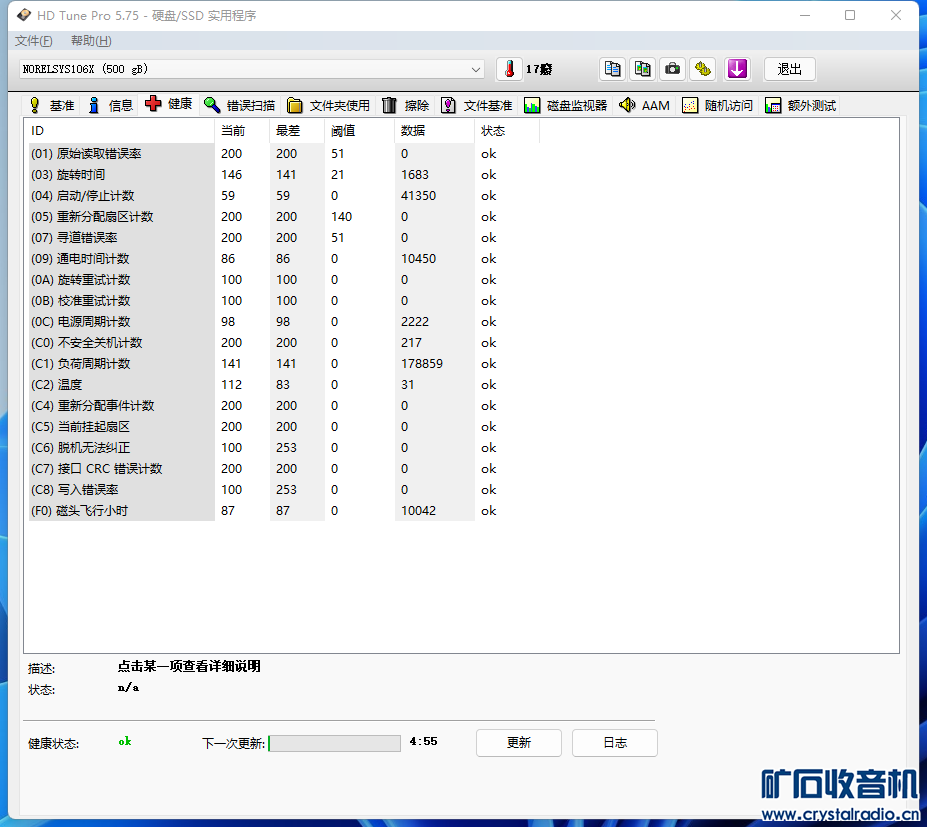Select the (C0) 不安全关机计数 row
Screen dimensions: 927x827
284,342
